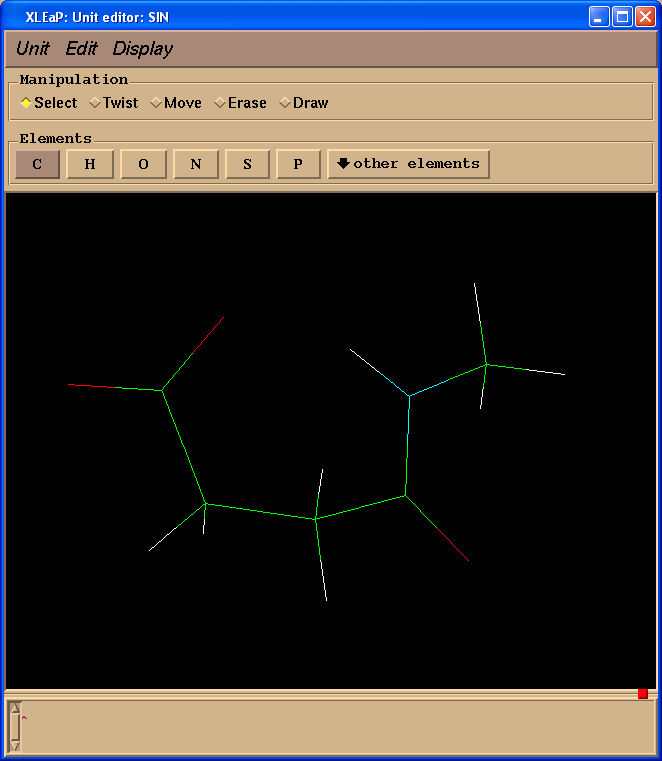
Task: Select the Select manipulation mode
Action: [x=49, y=103]
